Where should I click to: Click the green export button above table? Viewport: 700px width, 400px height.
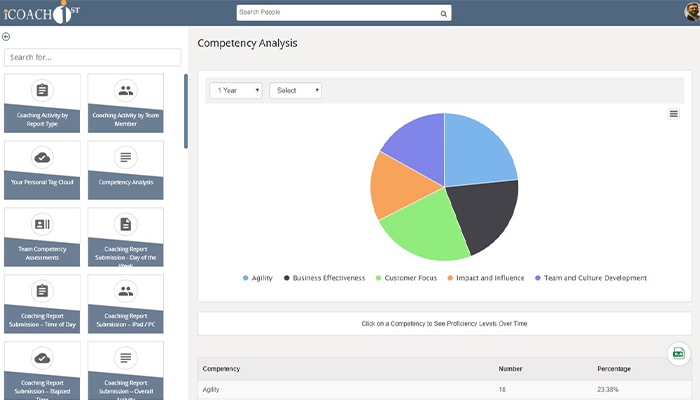[x=678, y=354]
